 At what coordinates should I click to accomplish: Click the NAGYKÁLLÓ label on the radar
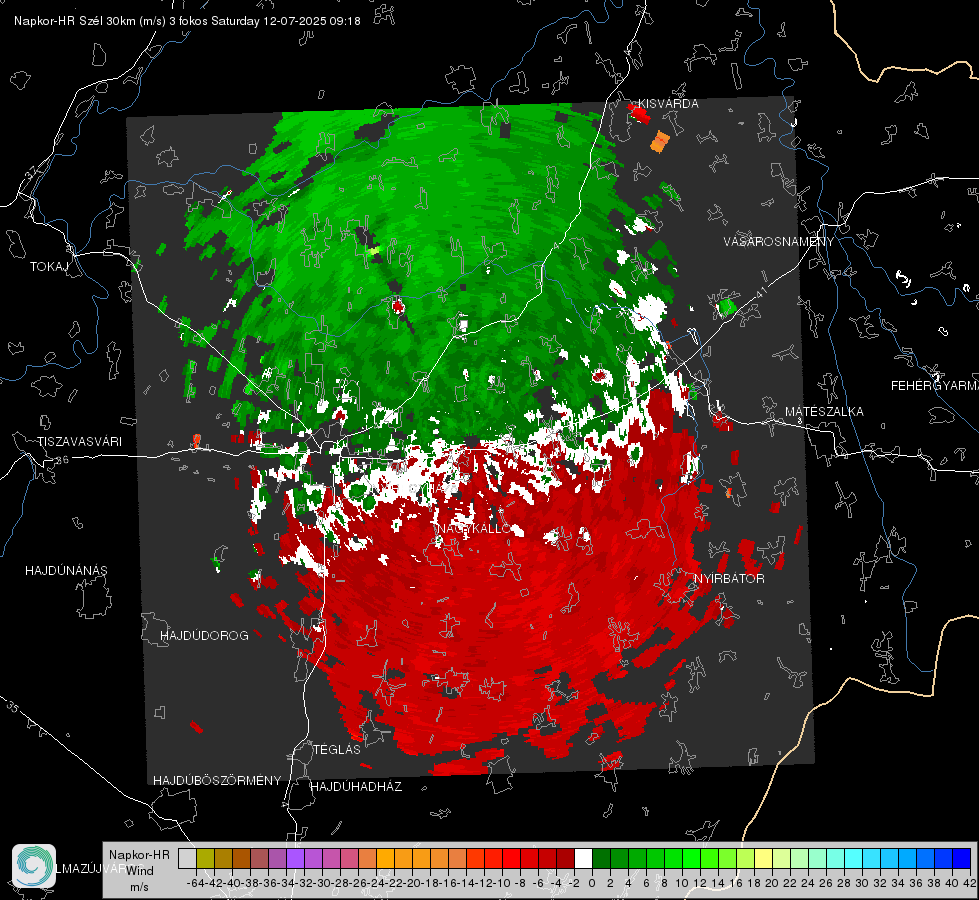[473, 528]
